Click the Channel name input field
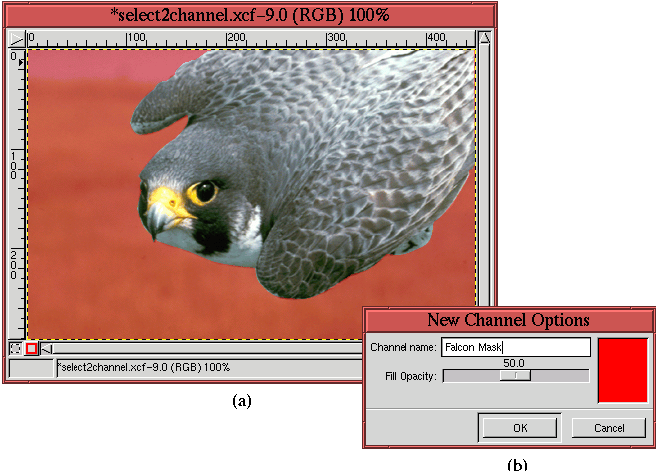The image size is (656, 471). point(515,347)
